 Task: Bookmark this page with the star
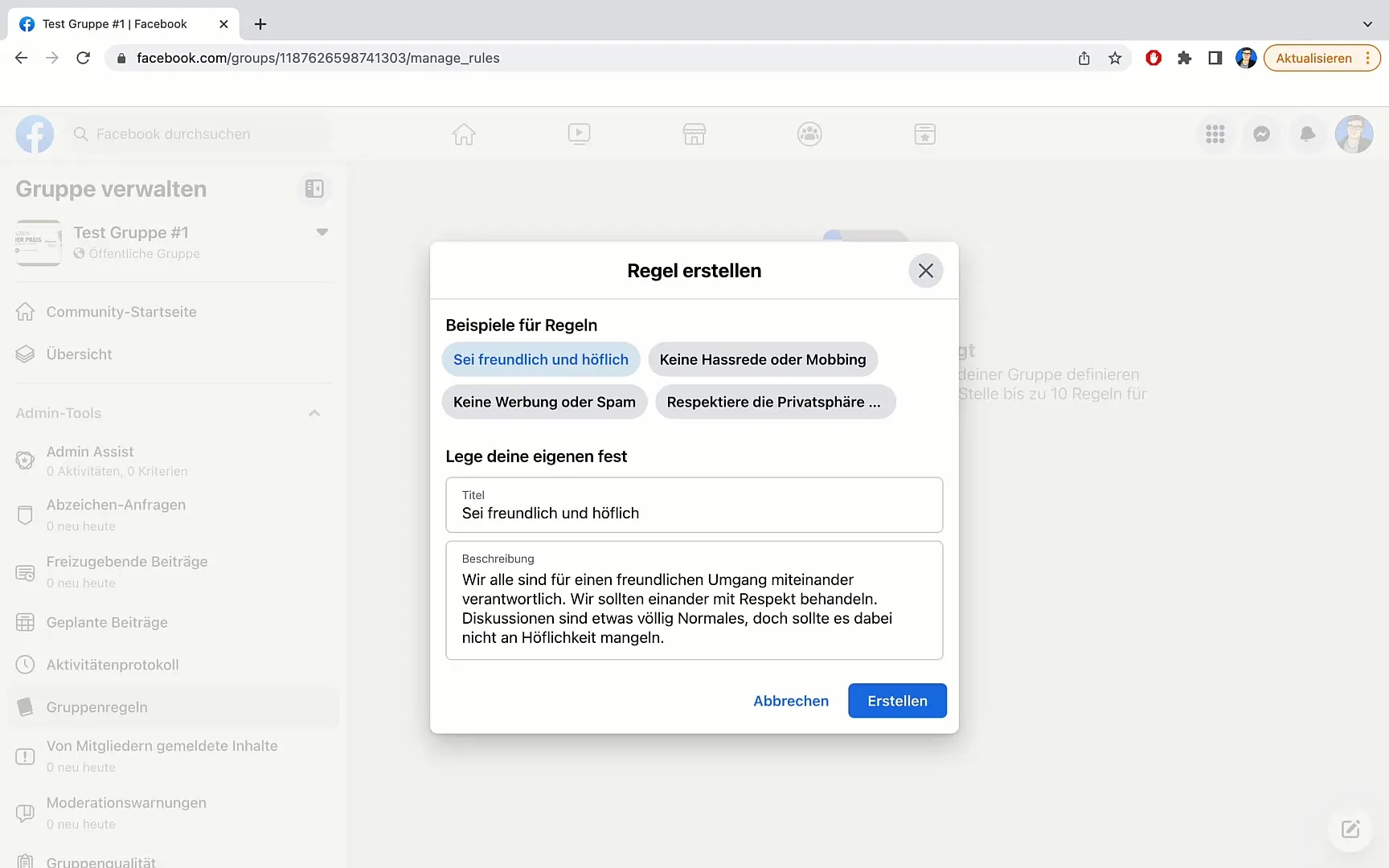pos(1115,58)
